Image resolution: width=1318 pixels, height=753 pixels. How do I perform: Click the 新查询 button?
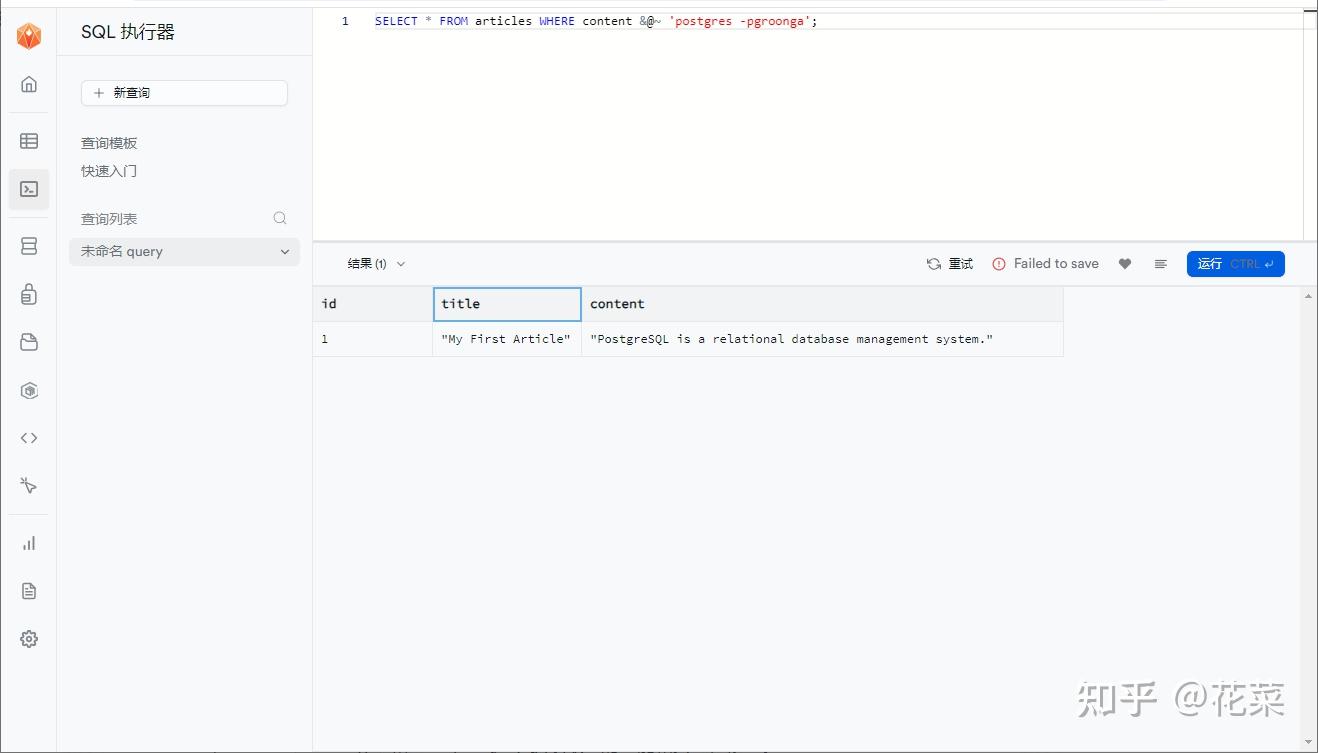point(184,93)
